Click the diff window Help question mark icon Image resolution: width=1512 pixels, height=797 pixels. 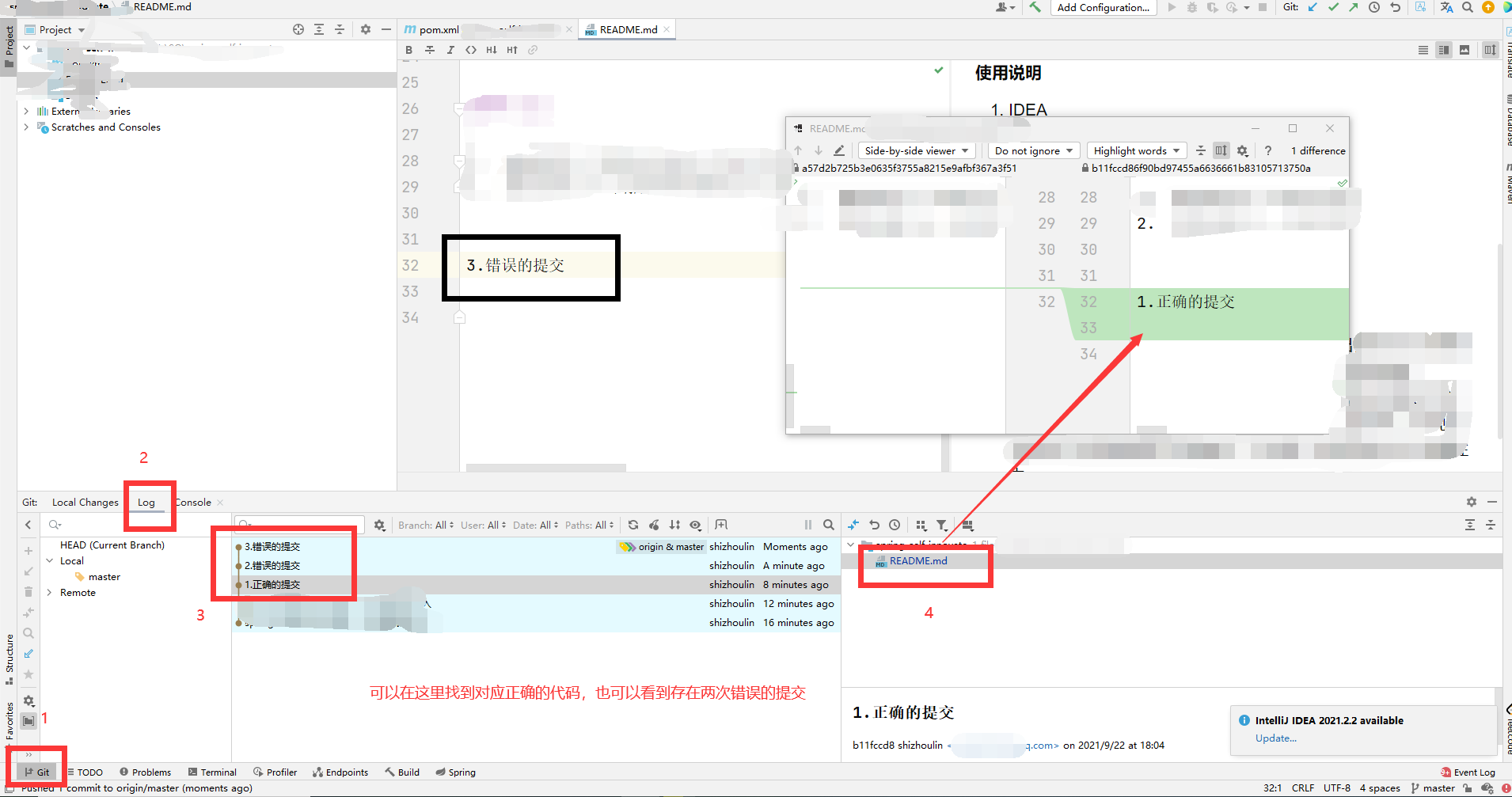(x=1268, y=150)
